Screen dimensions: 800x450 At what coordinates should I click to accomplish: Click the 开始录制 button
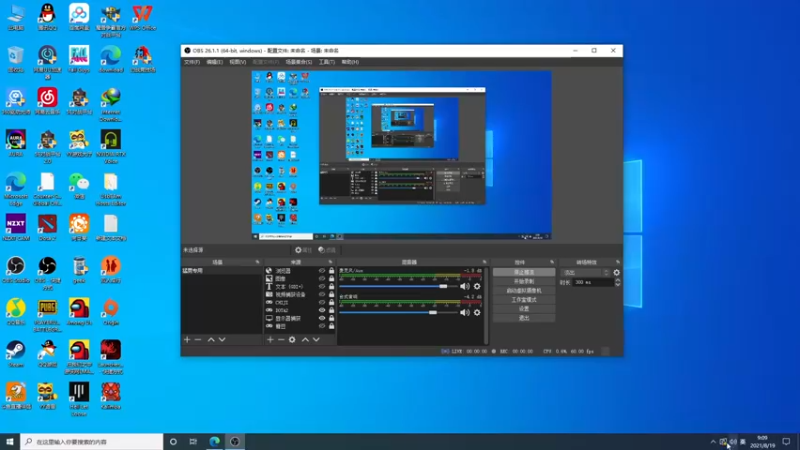click(524, 282)
